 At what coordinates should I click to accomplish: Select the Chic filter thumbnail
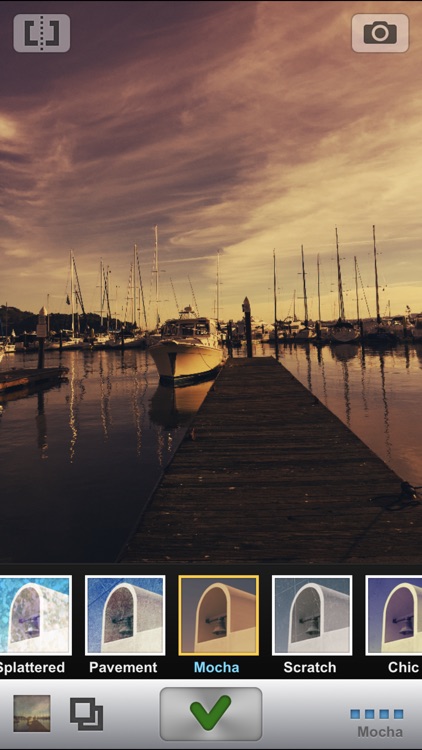click(394, 615)
